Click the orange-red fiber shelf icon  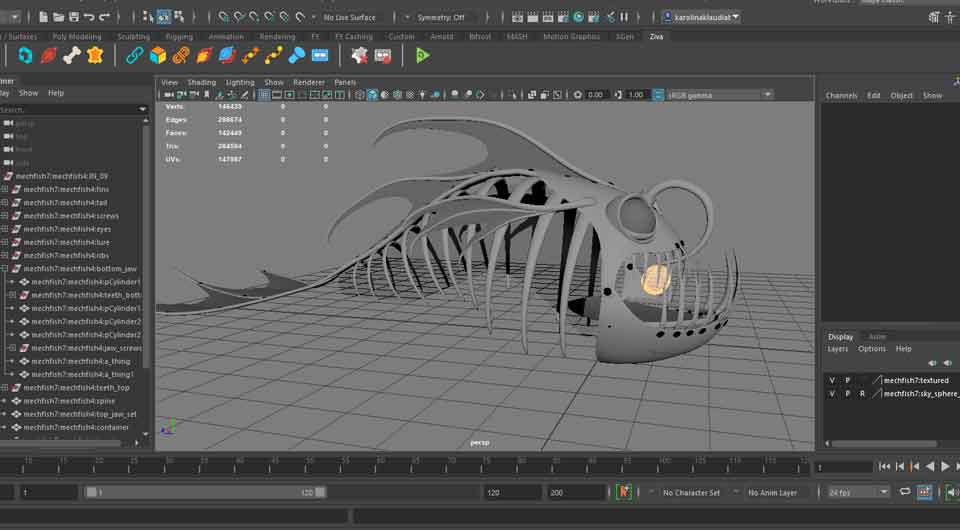click(x=204, y=56)
